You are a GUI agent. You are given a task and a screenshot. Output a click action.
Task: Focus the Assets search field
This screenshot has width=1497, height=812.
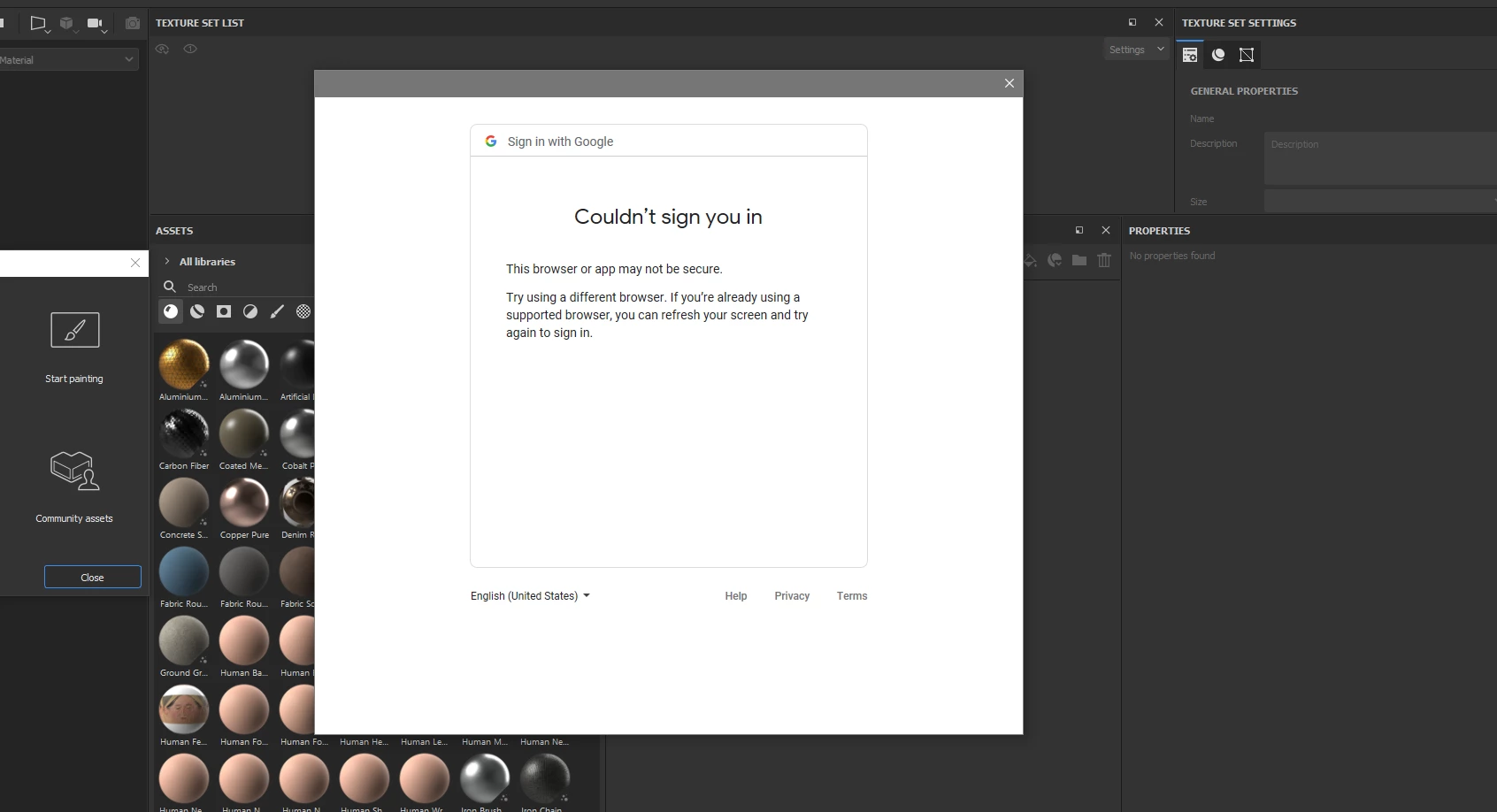(x=248, y=287)
